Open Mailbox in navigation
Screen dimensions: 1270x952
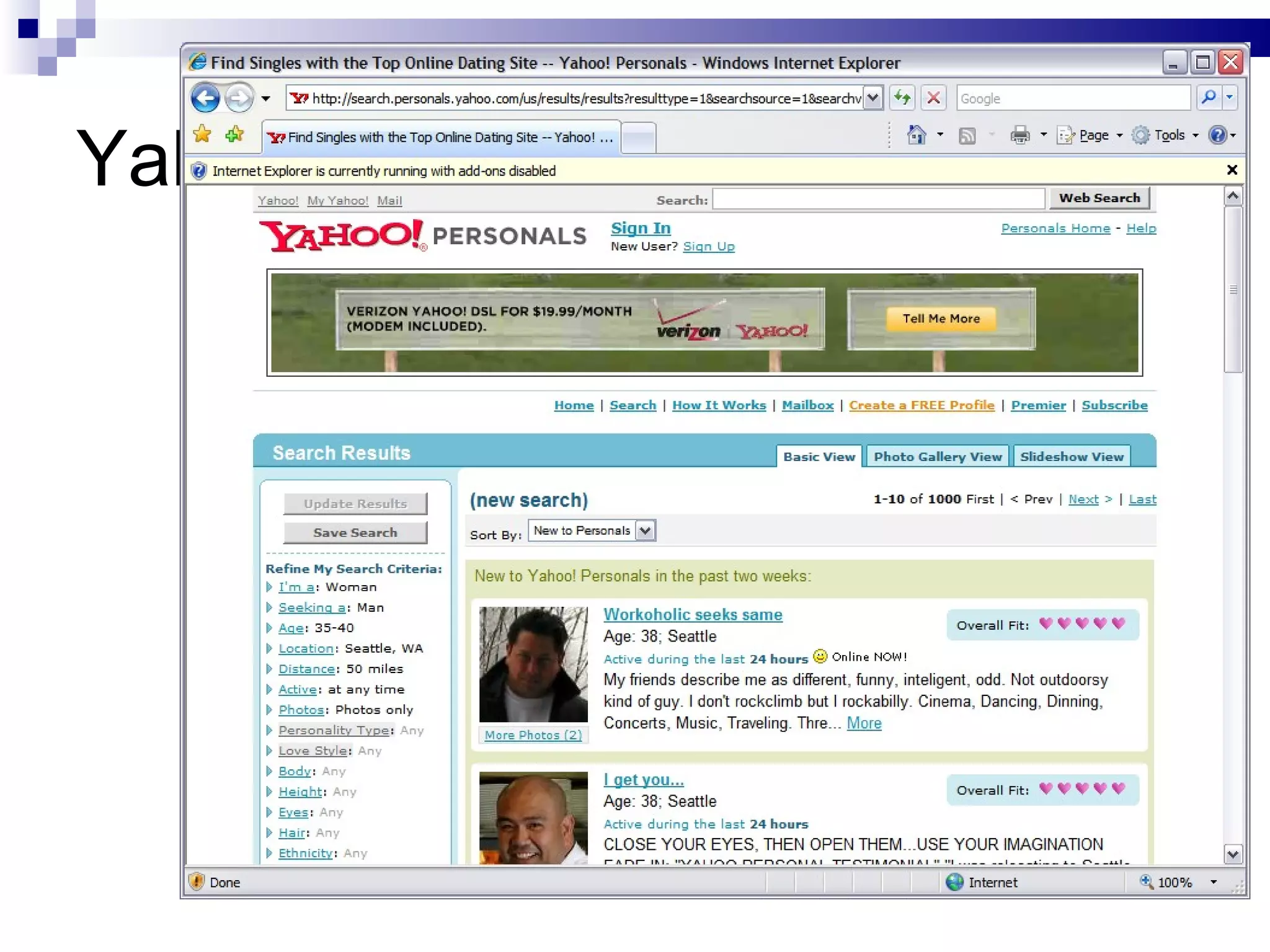[x=807, y=405]
